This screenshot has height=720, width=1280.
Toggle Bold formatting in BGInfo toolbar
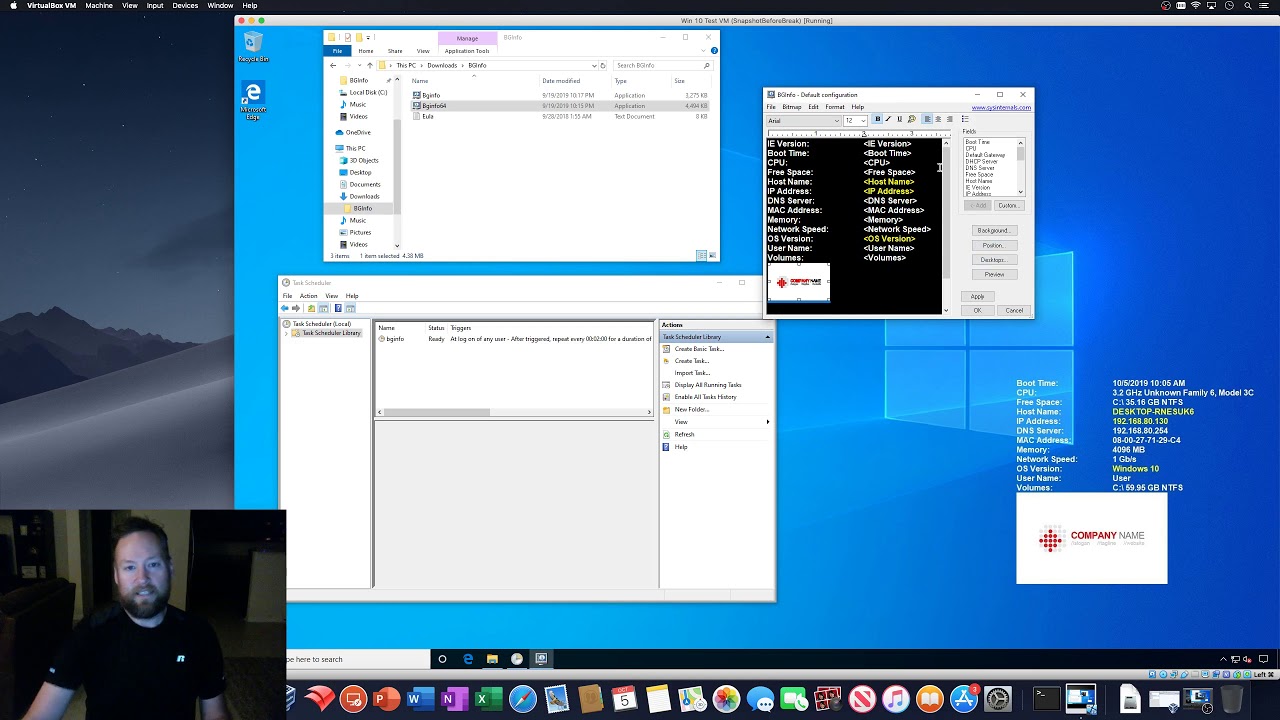coord(877,119)
